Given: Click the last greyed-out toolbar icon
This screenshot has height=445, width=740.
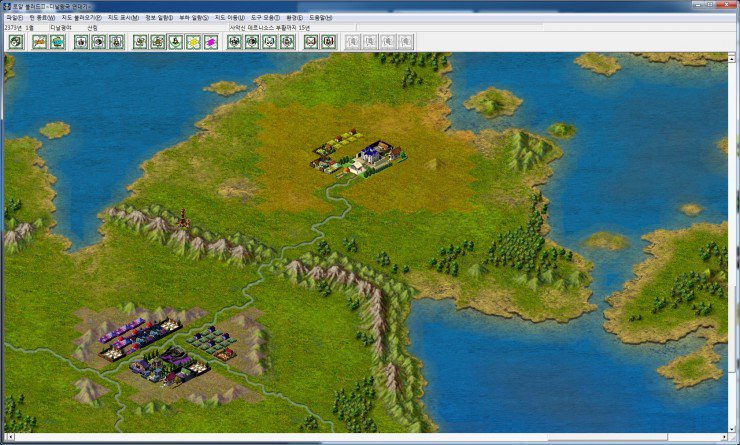Looking at the screenshot, I should pyautogui.click(x=406, y=42).
